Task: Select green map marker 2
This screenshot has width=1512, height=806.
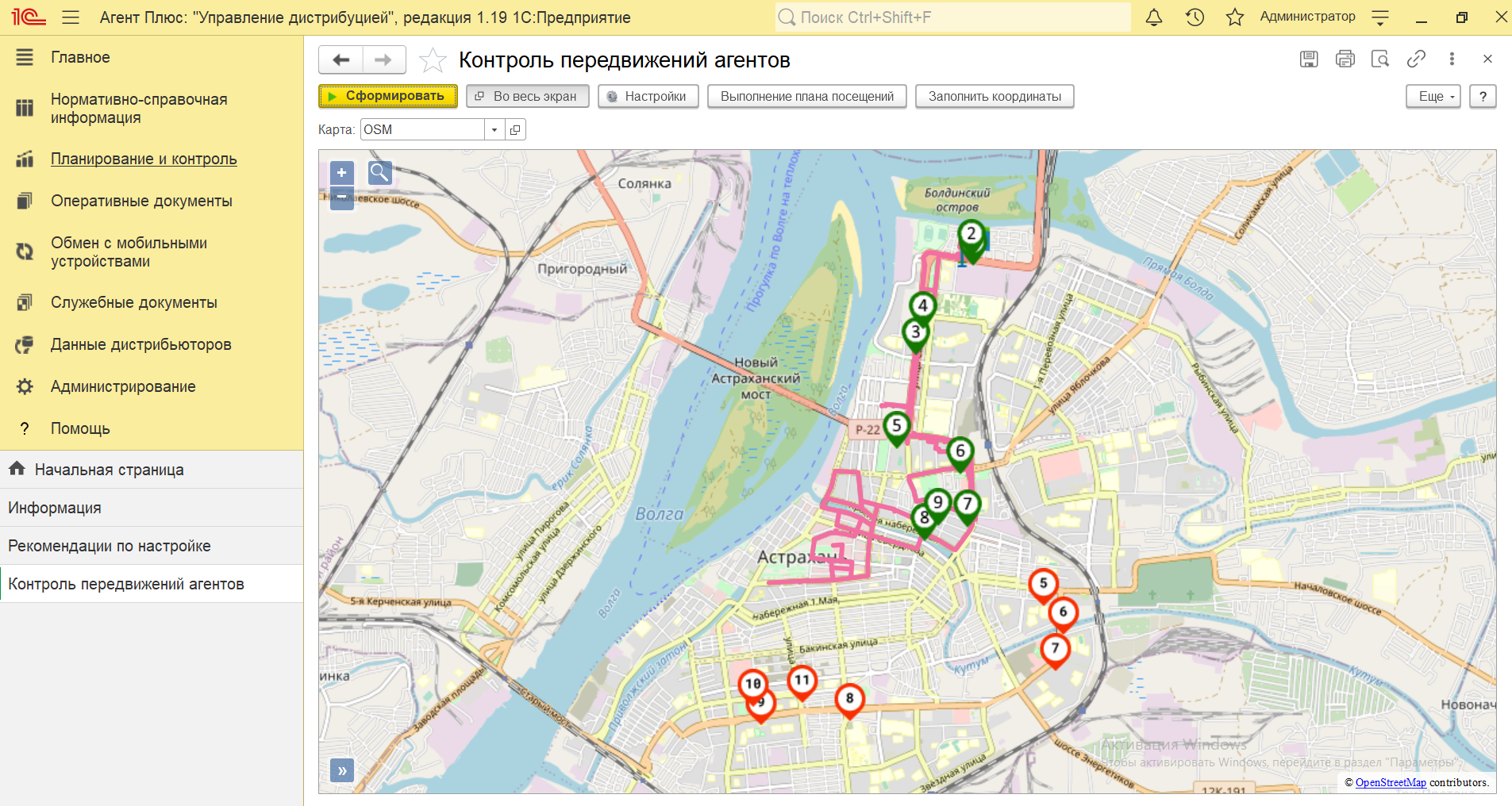Action: coord(971,234)
